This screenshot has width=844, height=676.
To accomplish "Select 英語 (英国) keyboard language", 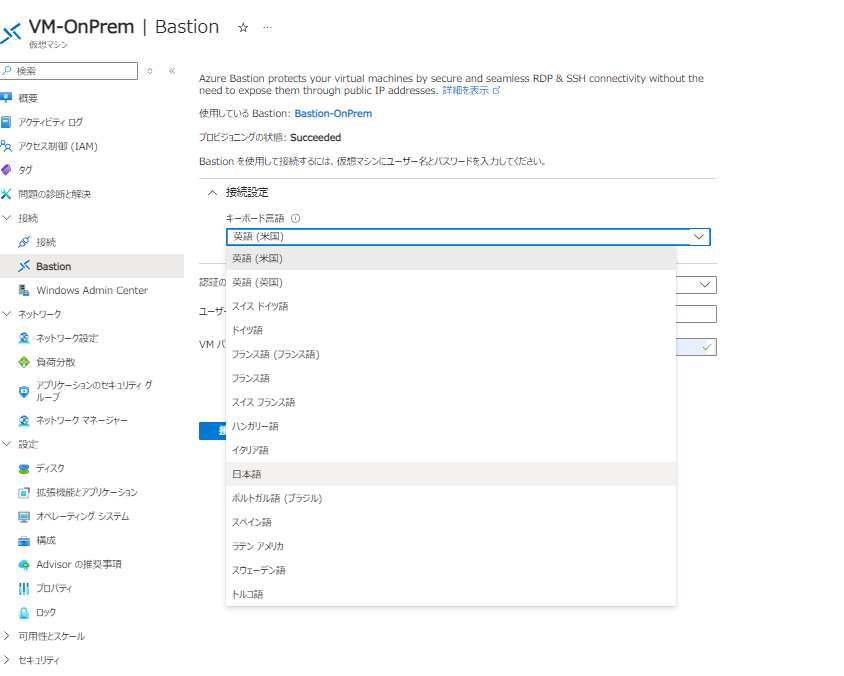I will click(x=451, y=283).
